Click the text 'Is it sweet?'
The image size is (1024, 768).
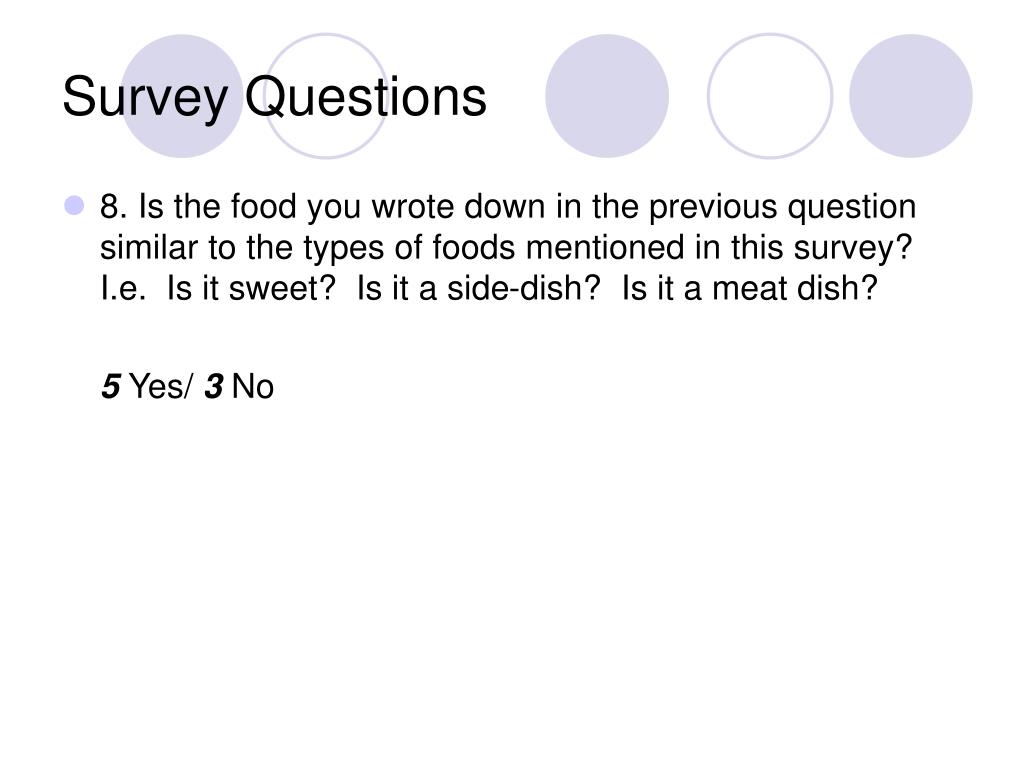pos(251,289)
